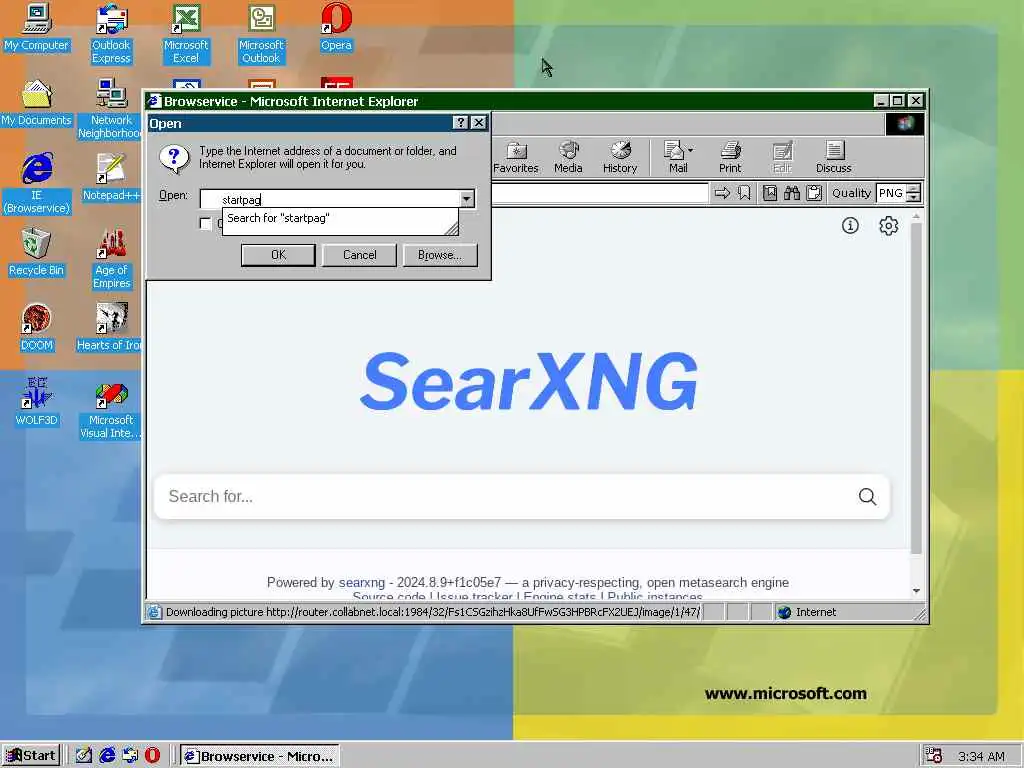Expand the Open combo box dropdown arrow
The image size is (1024, 768).
466,199
